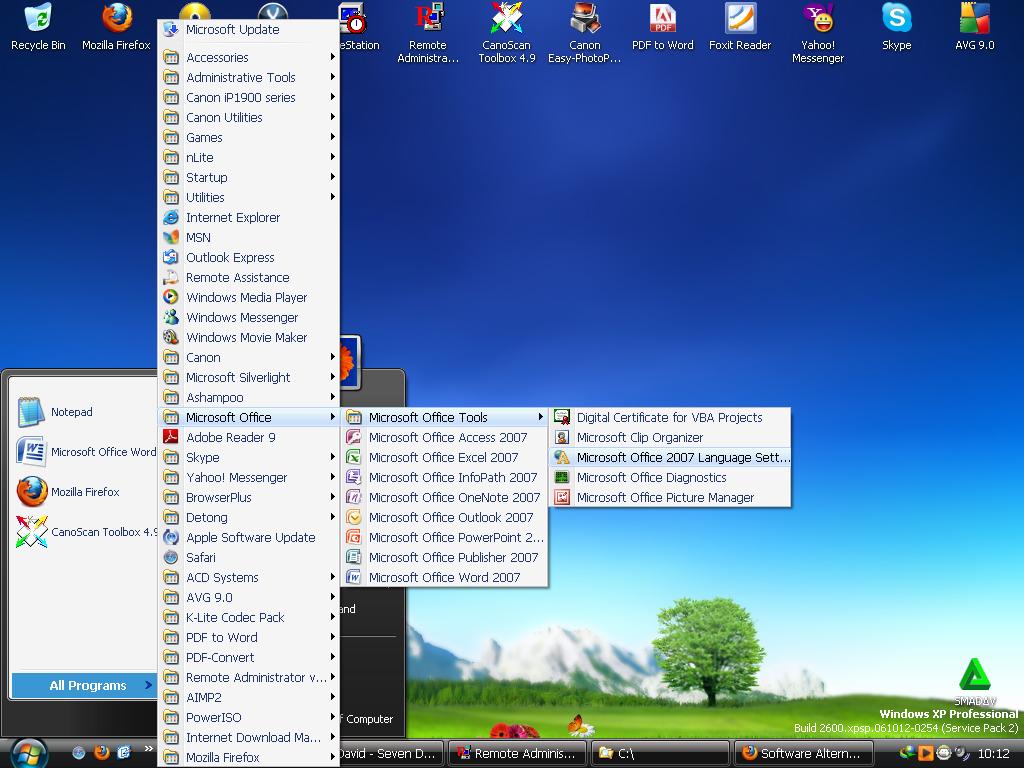Click Internet Explorer icon in programs list
This screenshot has width=1024, height=768.
coord(171,217)
